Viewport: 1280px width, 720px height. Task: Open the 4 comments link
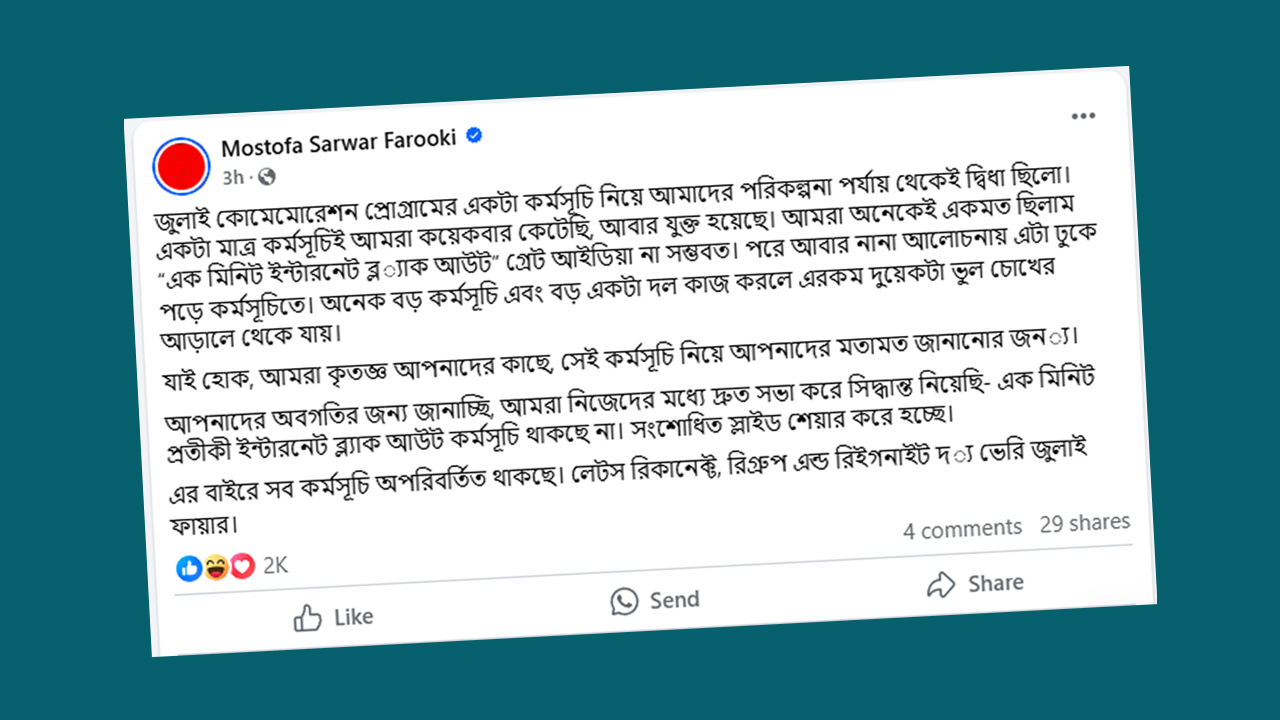(962, 529)
